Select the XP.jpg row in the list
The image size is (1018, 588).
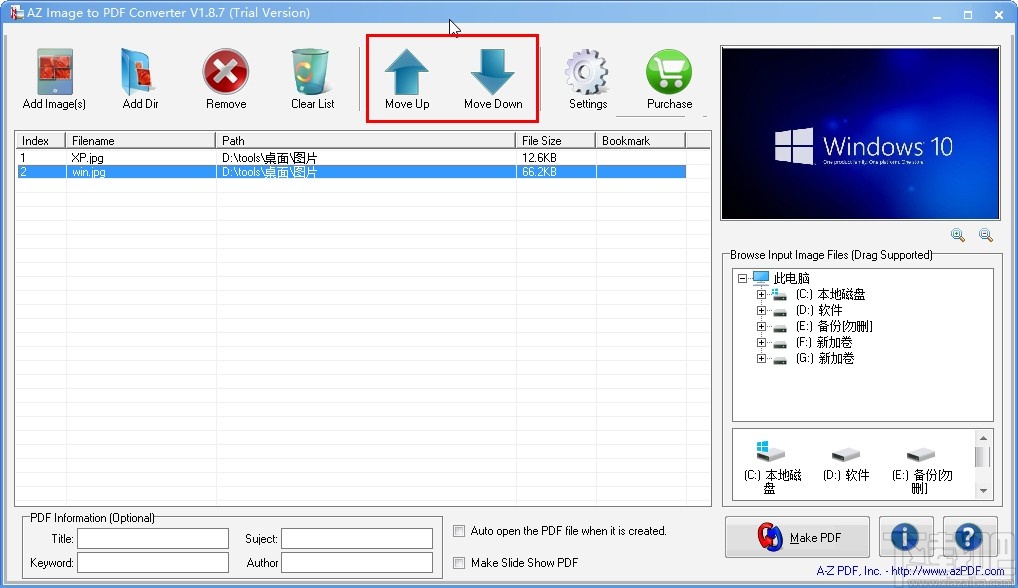pyautogui.click(x=140, y=157)
